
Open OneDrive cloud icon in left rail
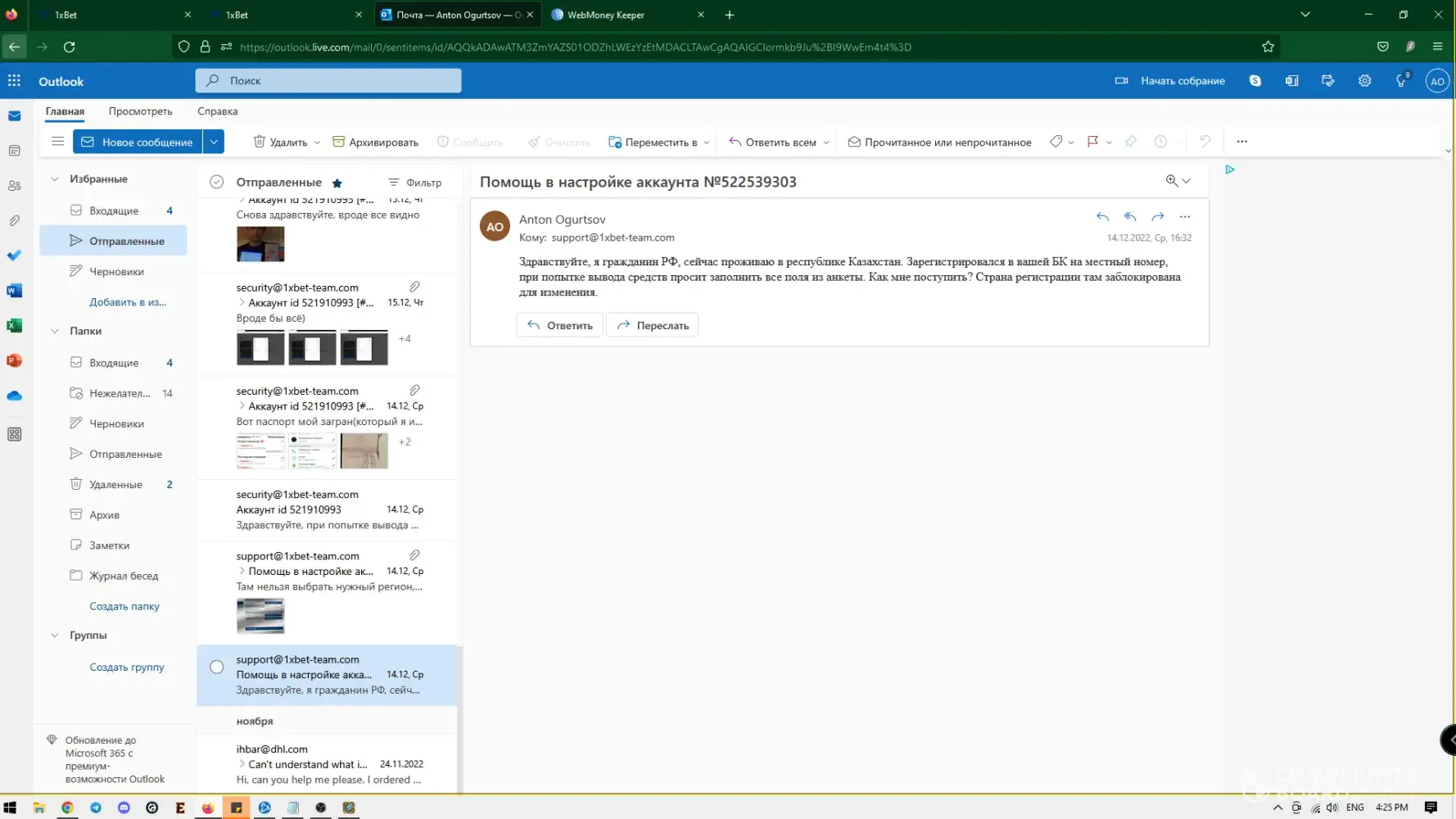[x=14, y=396]
